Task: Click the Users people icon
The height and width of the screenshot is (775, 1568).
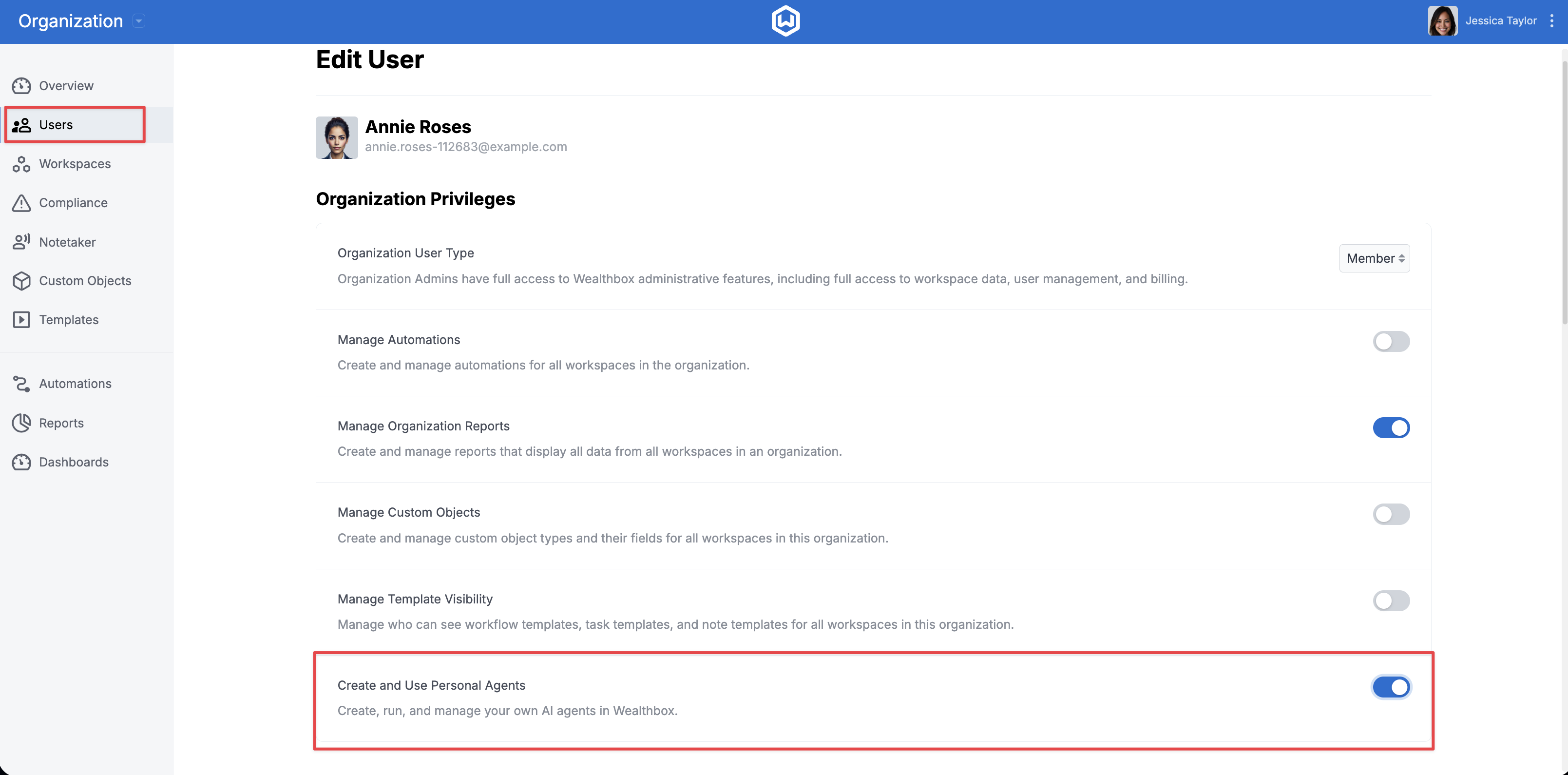Action: click(21, 125)
